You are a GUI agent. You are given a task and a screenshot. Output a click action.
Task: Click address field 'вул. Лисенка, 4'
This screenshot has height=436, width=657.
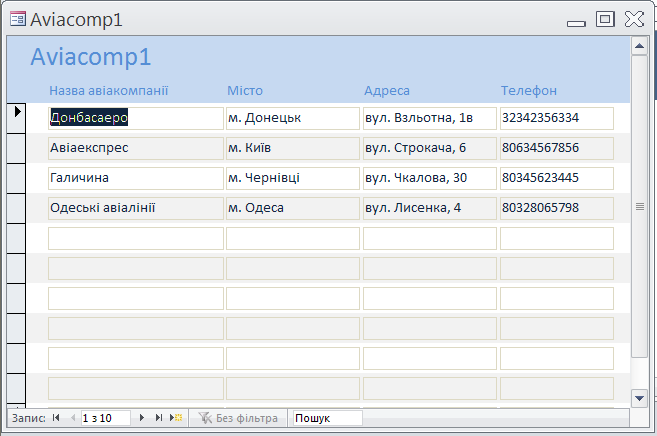[x=430, y=208]
